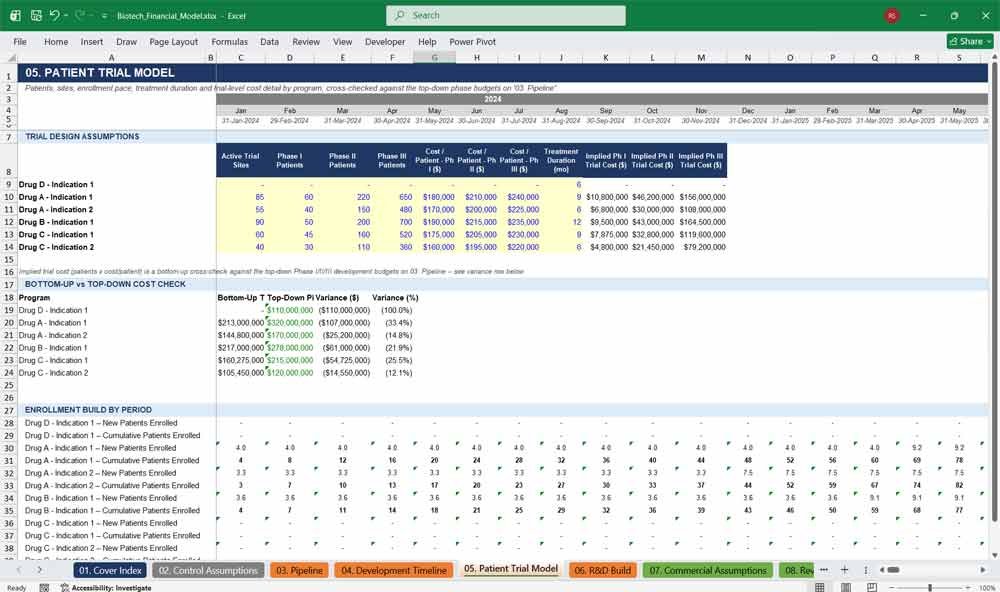1000x592 pixels.
Task: Click the user account avatar
Action: (x=892, y=15)
